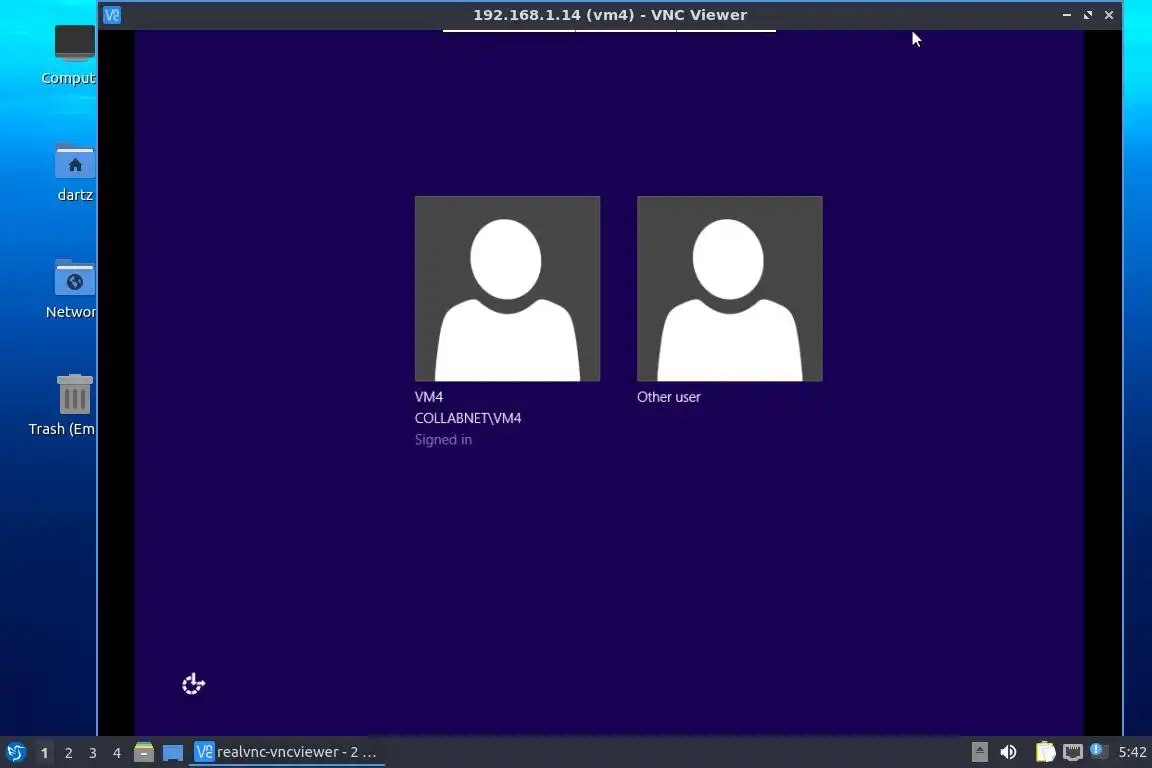The width and height of the screenshot is (1152, 768).
Task: Select the realvnc-vncviewer taskbar entry
Action: tap(287, 752)
